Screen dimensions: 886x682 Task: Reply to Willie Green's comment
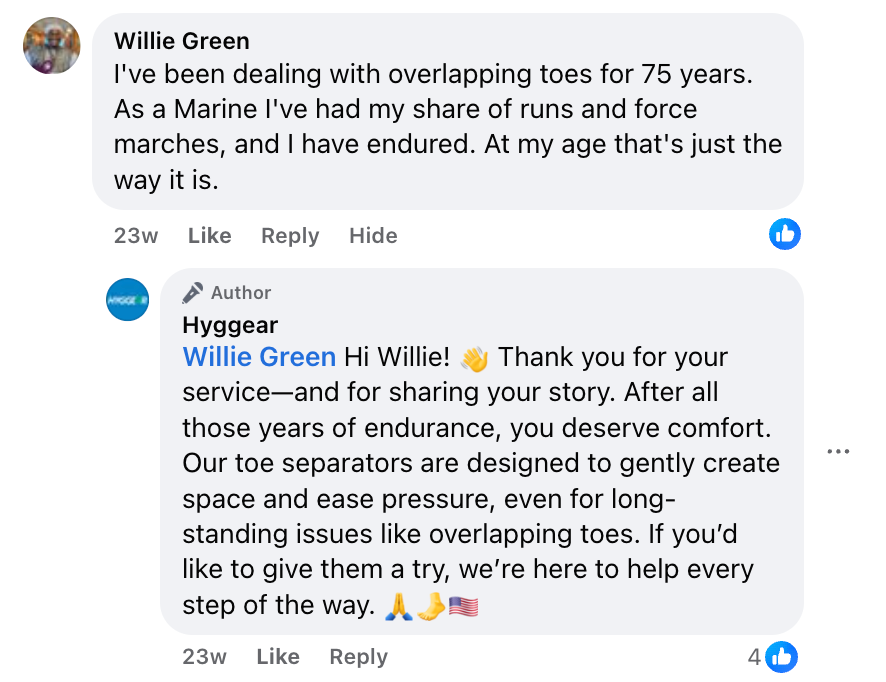pyautogui.click(x=290, y=236)
